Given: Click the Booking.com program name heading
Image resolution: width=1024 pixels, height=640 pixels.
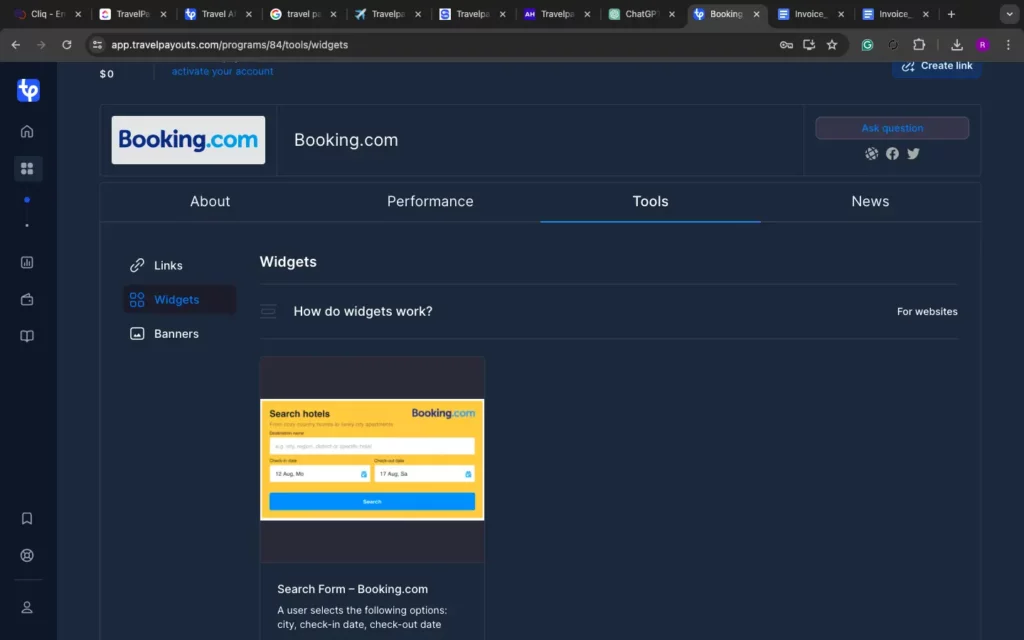Looking at the screenshot, I should click(346, 140).
